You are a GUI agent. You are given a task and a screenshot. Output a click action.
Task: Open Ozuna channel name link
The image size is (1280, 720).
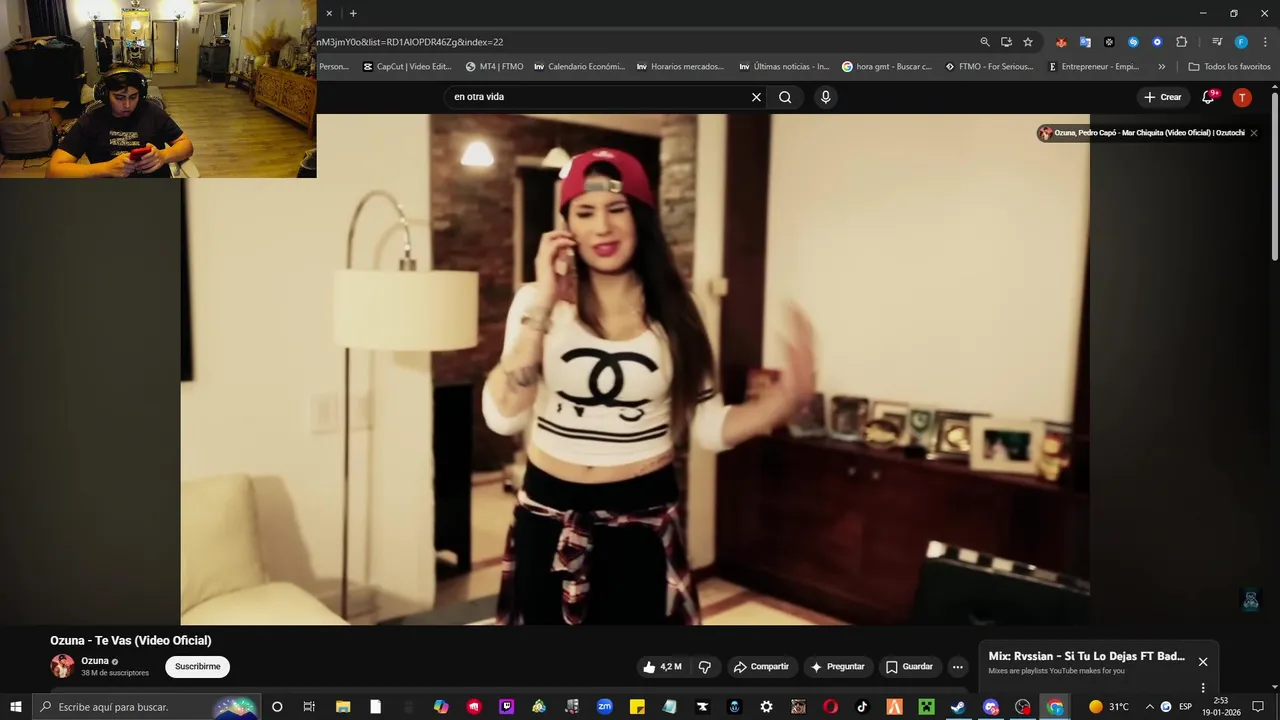pos(95,661)
